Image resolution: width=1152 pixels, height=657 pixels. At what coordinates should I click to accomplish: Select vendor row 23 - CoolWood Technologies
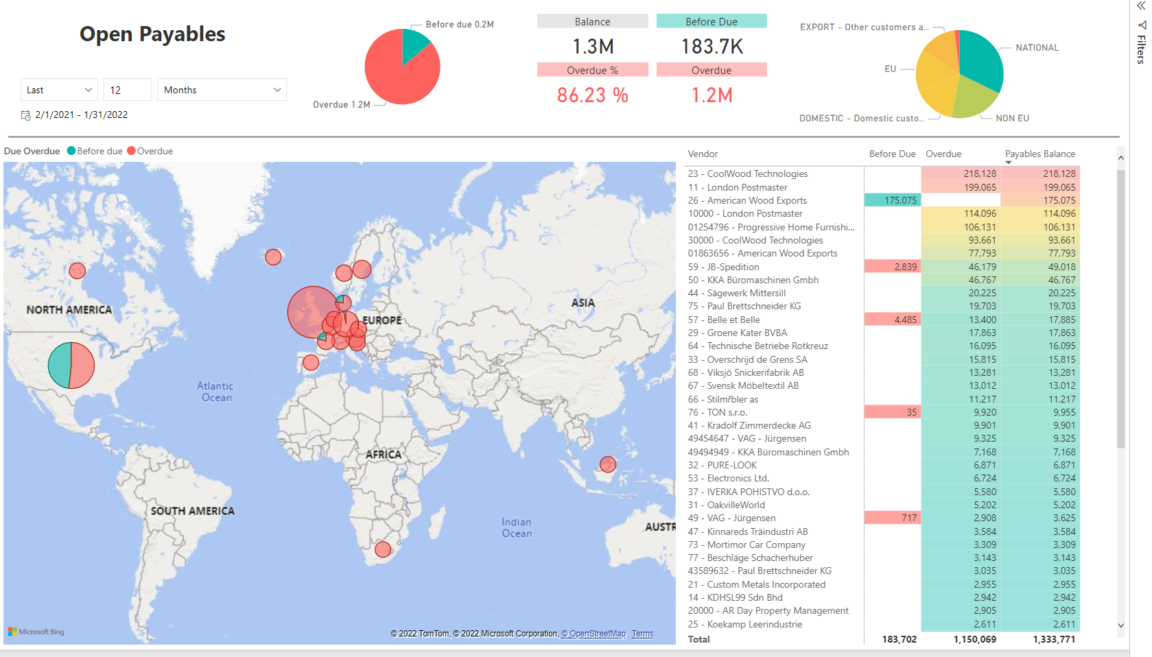(749, 173)
